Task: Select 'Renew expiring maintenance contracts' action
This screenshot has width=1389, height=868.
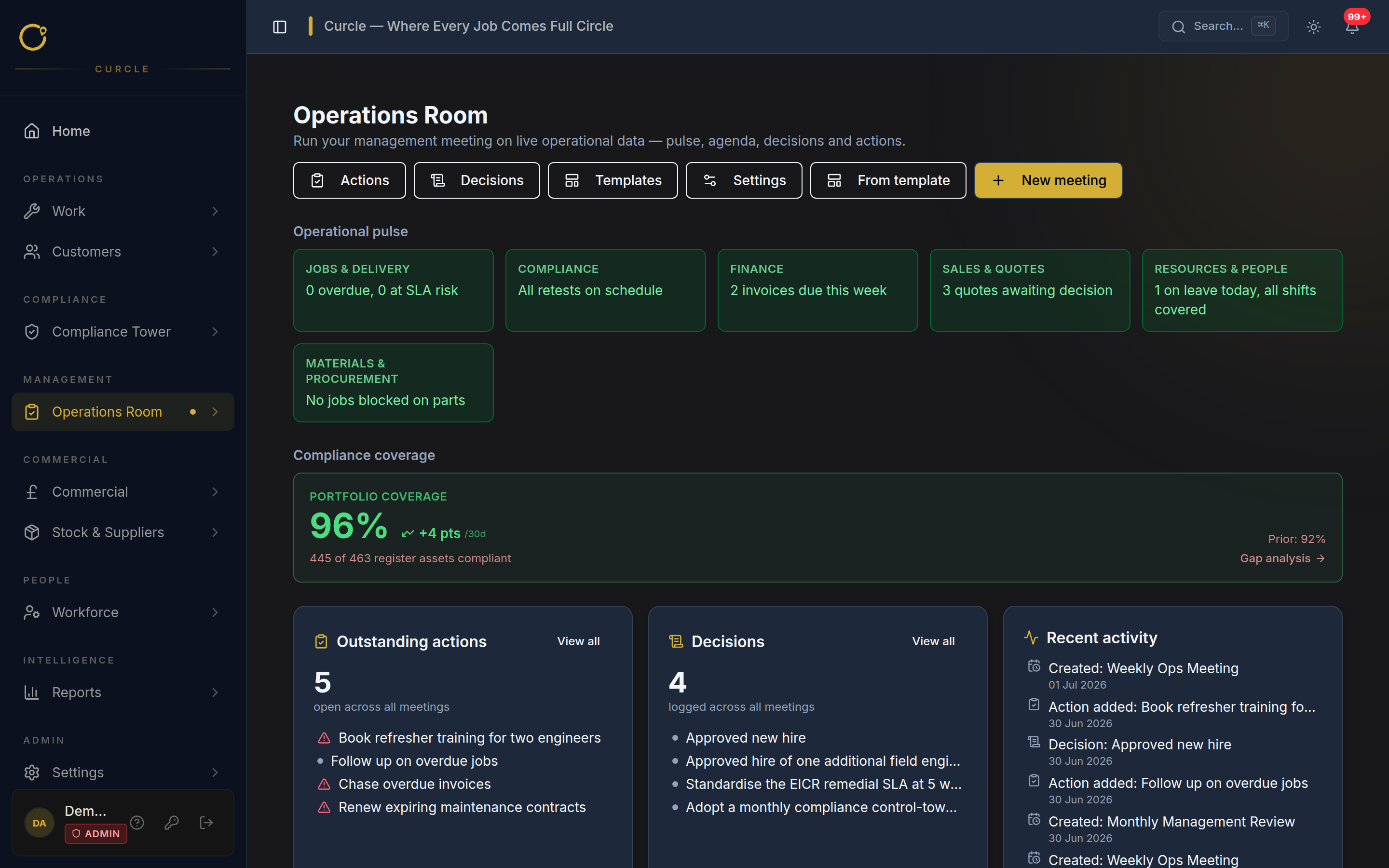Action: point(462,807)
